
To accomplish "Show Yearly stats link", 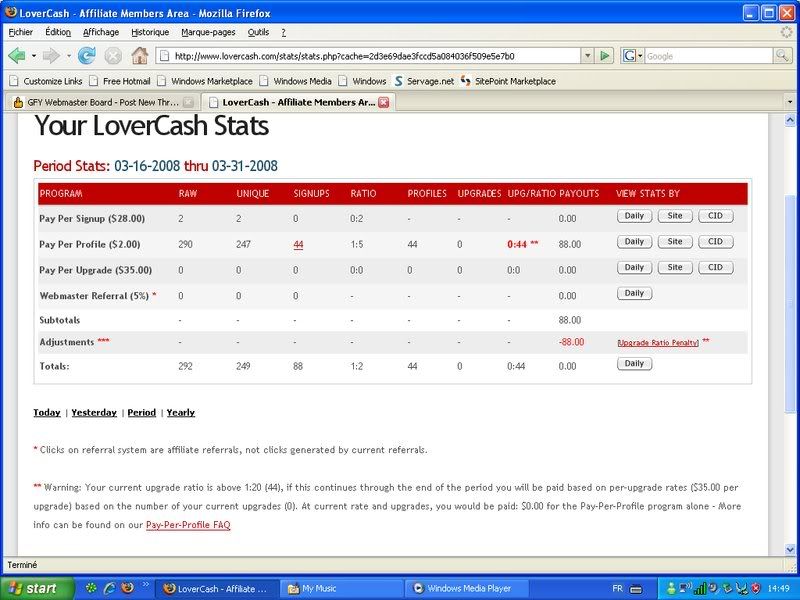I will (181, 412).
